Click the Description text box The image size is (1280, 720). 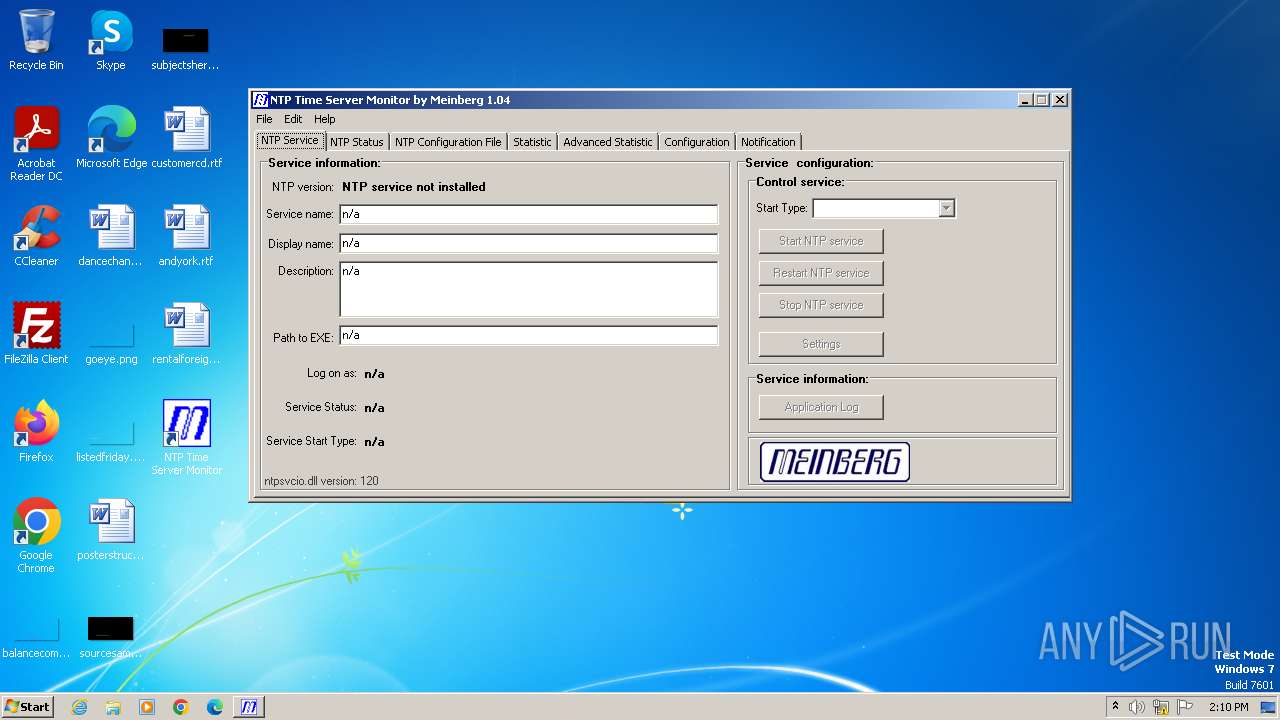point(529,290)
